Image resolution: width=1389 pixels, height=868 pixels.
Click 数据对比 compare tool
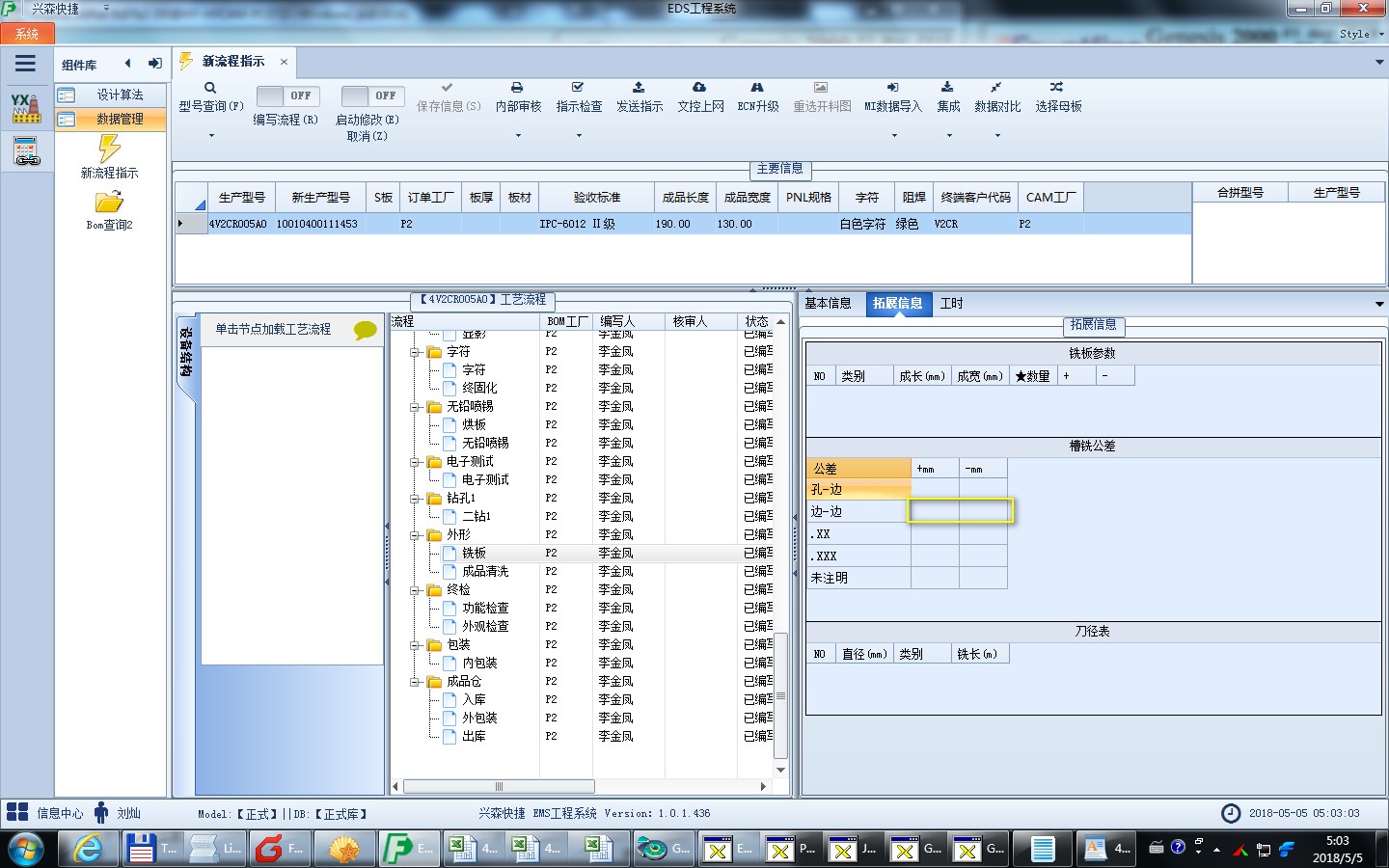coord(996,97)
